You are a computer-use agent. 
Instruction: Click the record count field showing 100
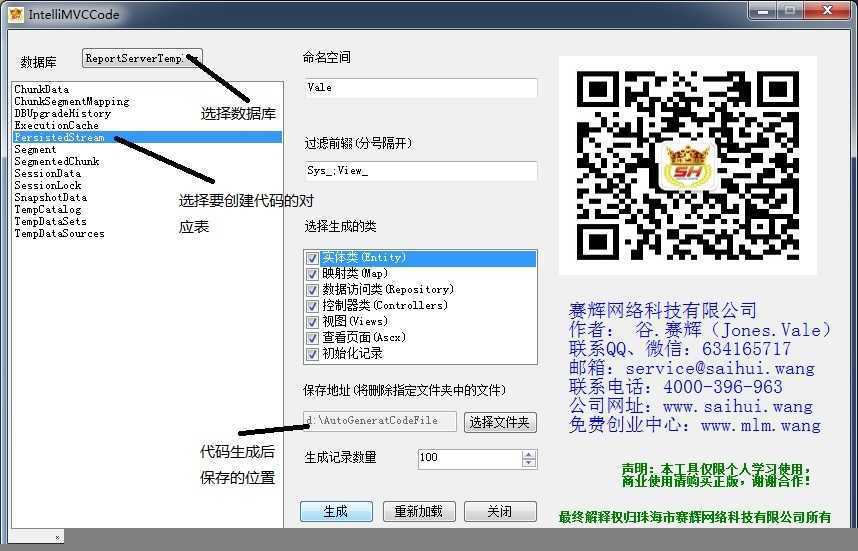(x=469, y=459)
